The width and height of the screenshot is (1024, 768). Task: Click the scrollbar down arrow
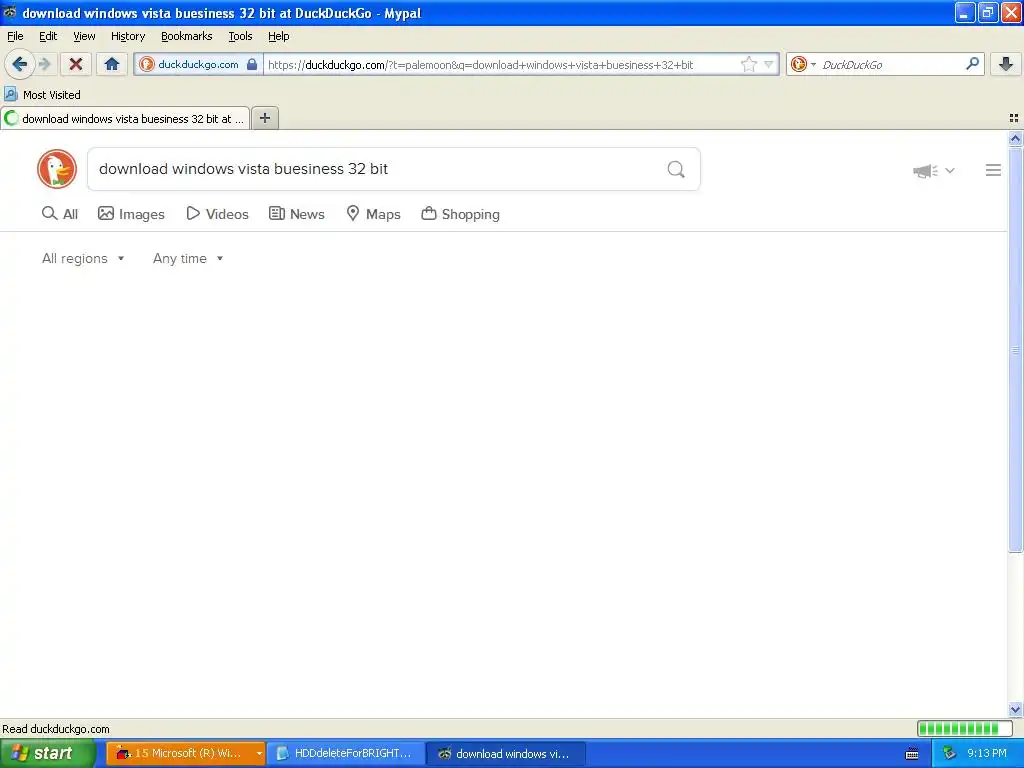tap(1015, 709)
